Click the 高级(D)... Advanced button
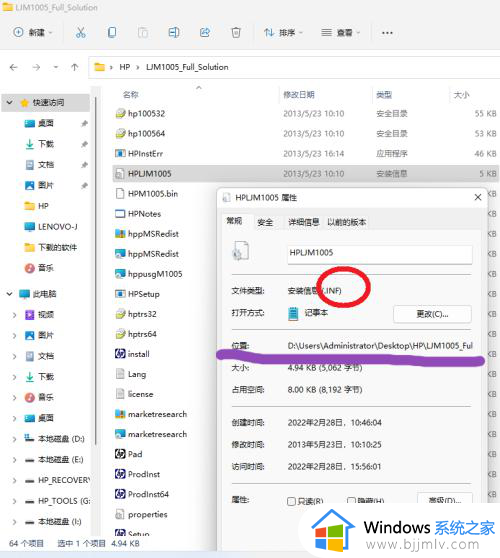This screenshot has width=500, height=558. click(x=445, y=499)
